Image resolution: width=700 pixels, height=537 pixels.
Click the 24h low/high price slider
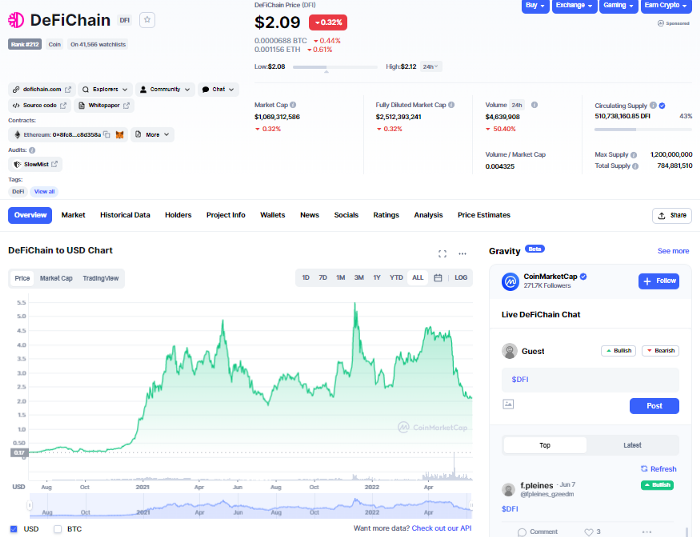tap(335, 67)
